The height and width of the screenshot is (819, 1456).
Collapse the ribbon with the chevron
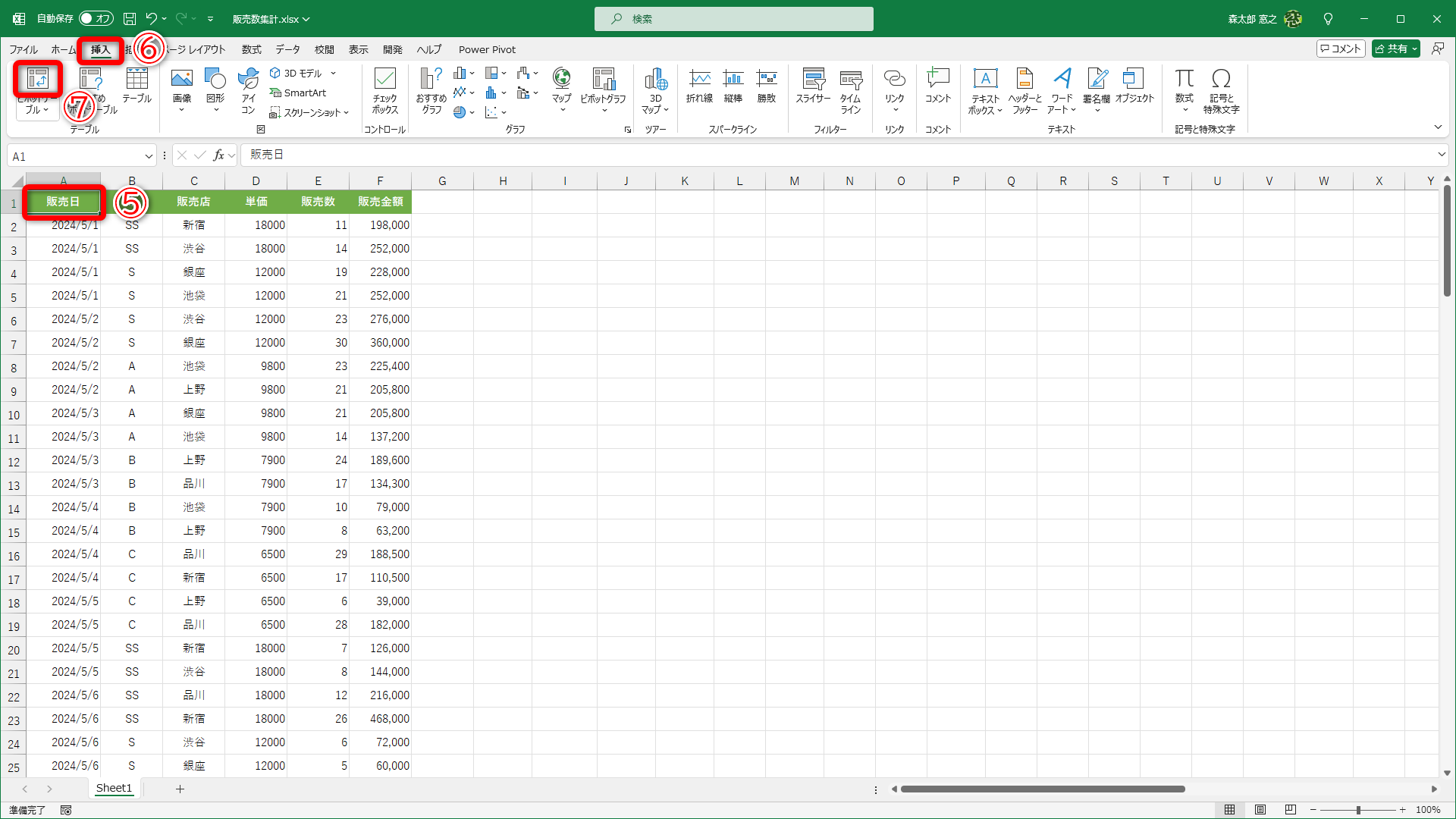tap(1438, 127)
